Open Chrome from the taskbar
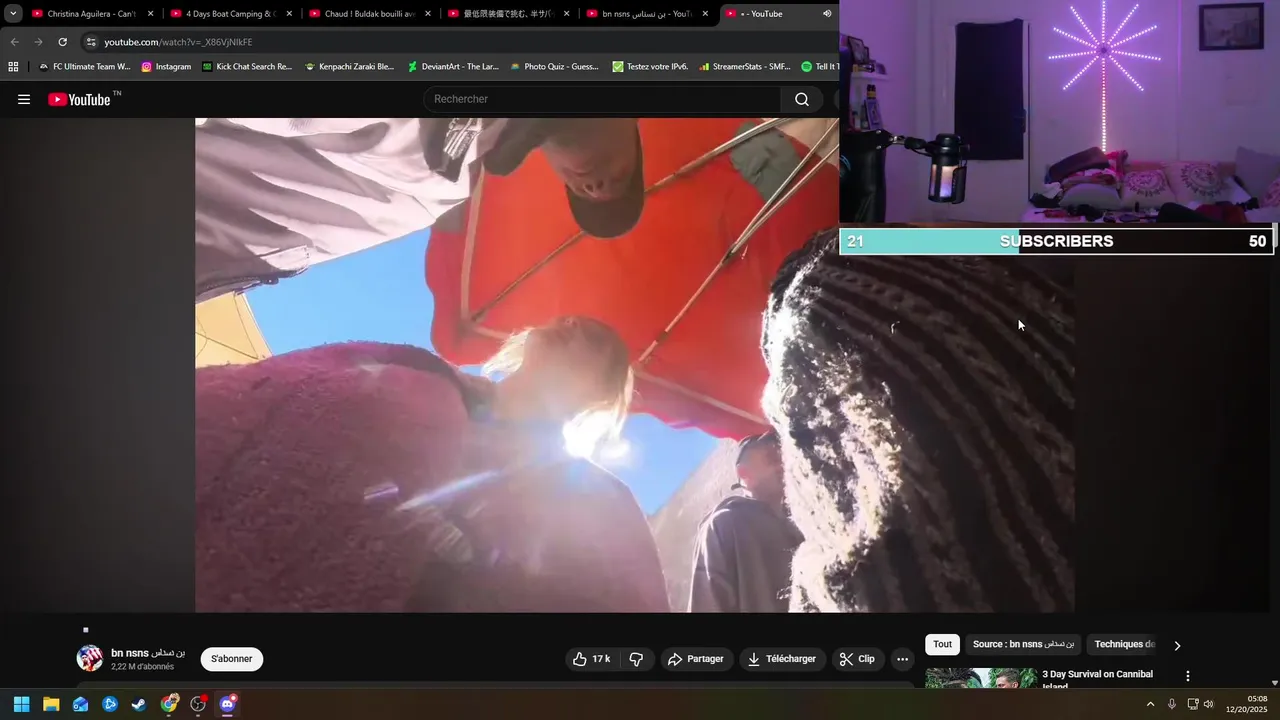This screenshot has width=1280, height=720. [169, 704]
